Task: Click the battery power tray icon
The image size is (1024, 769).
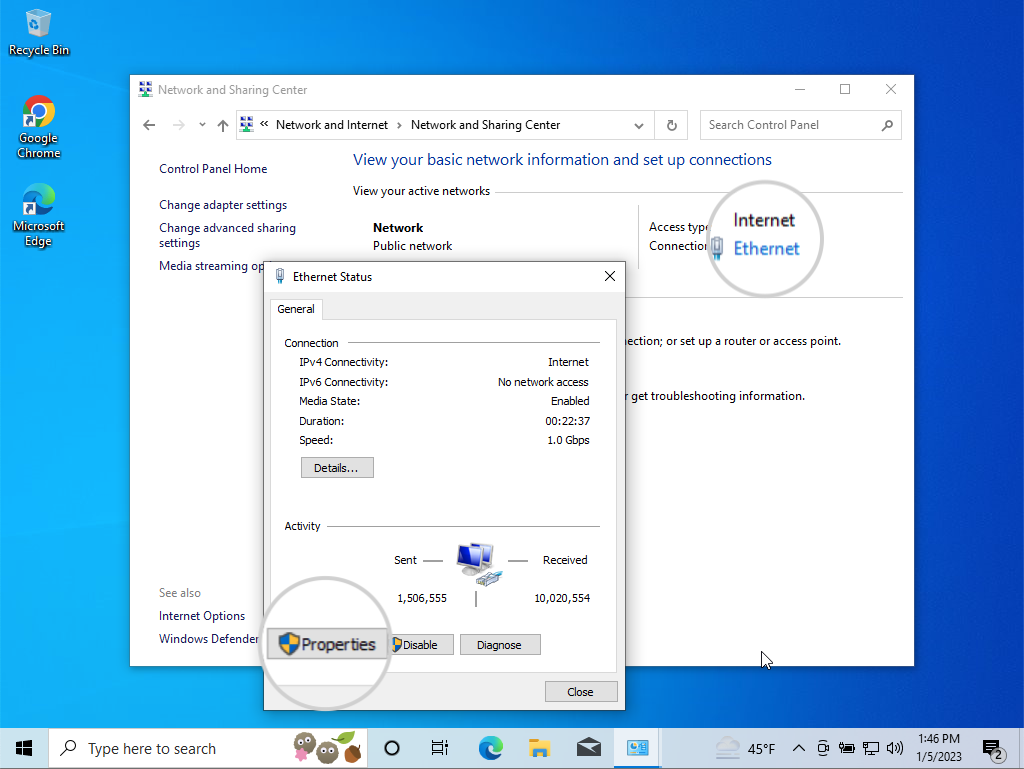Action: pyautogui.click(x=847, y=748)
